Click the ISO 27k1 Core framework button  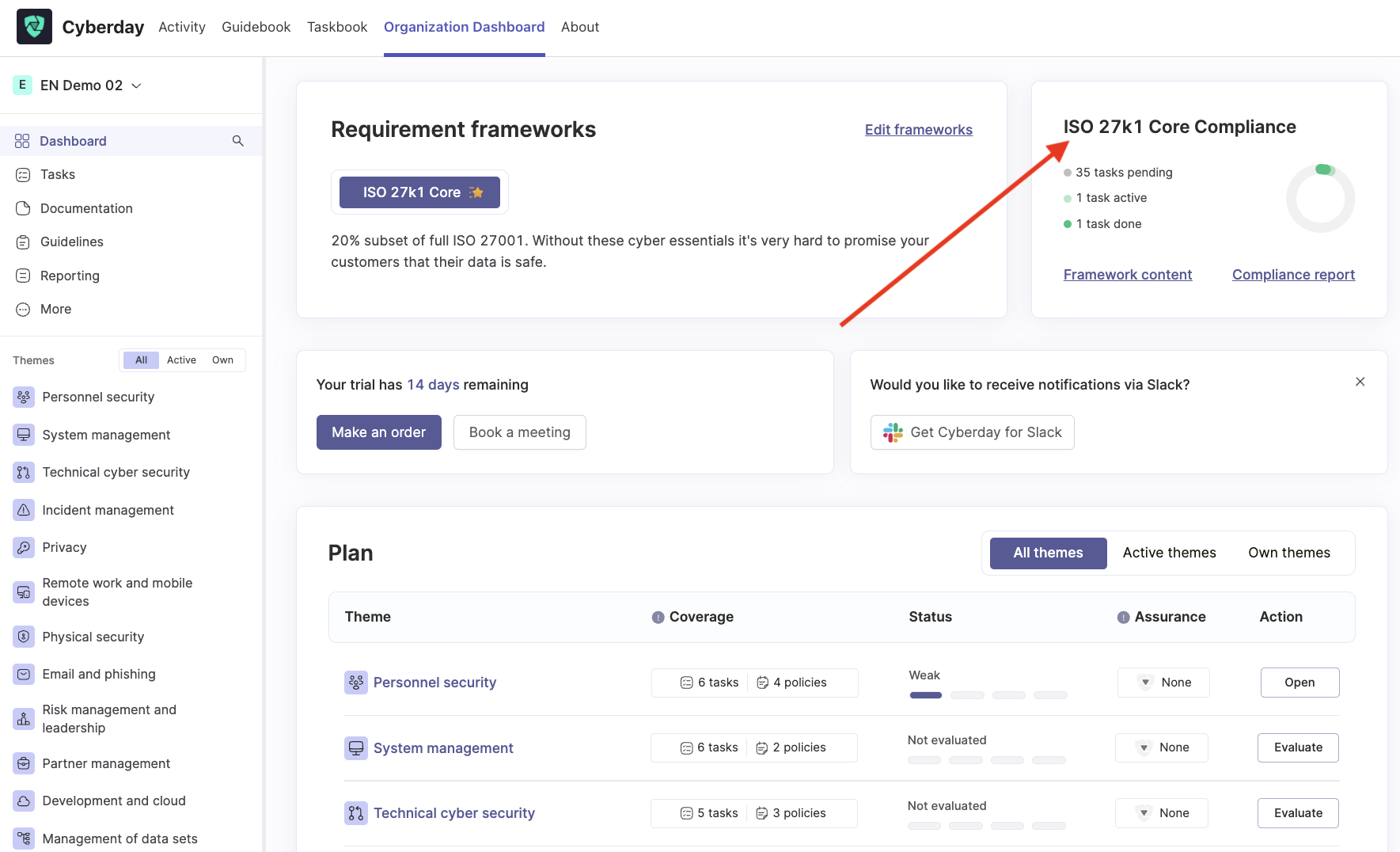click(x=419, y=192)
